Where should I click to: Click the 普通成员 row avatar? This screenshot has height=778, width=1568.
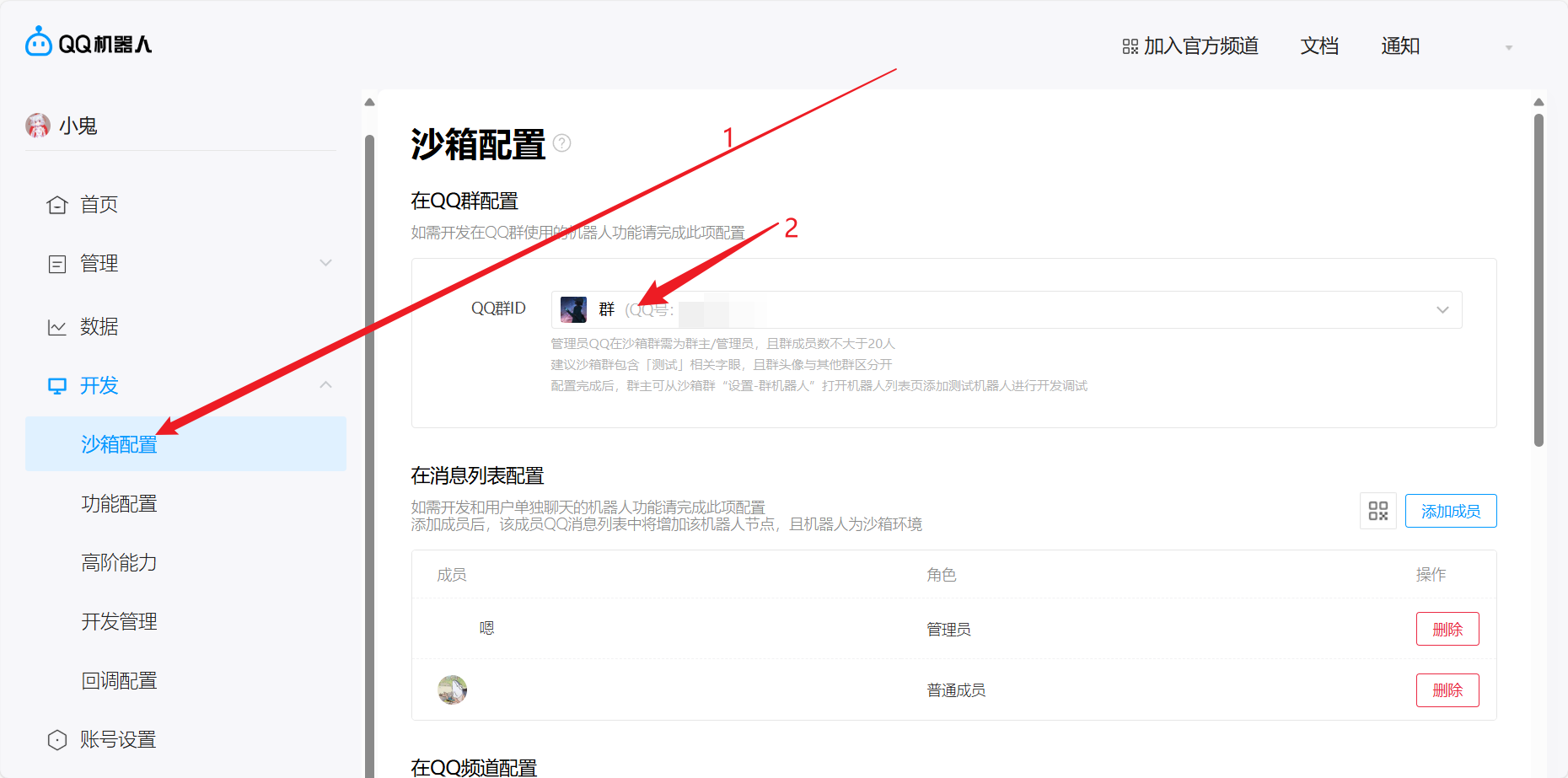point(453,689)
